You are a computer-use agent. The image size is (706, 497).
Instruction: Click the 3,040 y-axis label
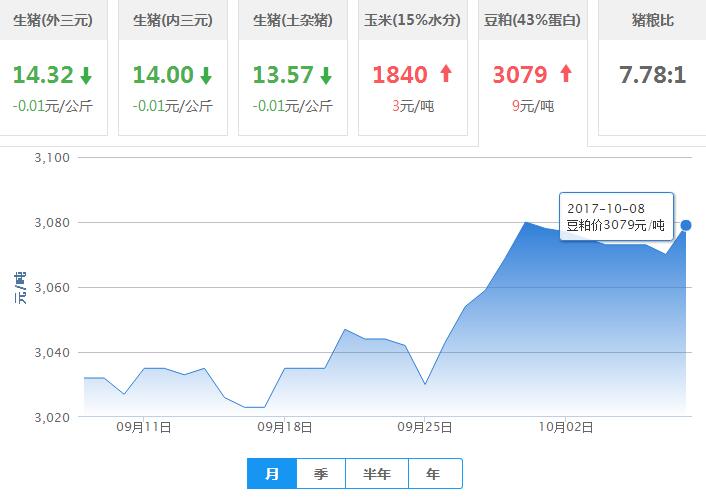click(x=52, y=352)
